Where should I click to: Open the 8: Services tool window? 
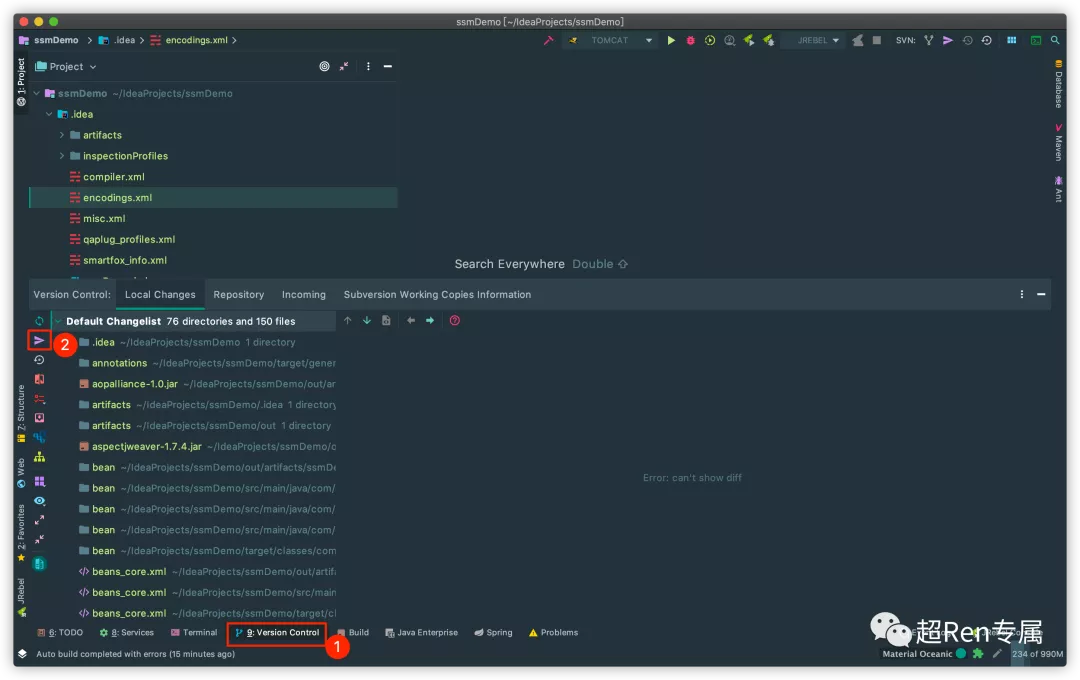click(127, 632)
